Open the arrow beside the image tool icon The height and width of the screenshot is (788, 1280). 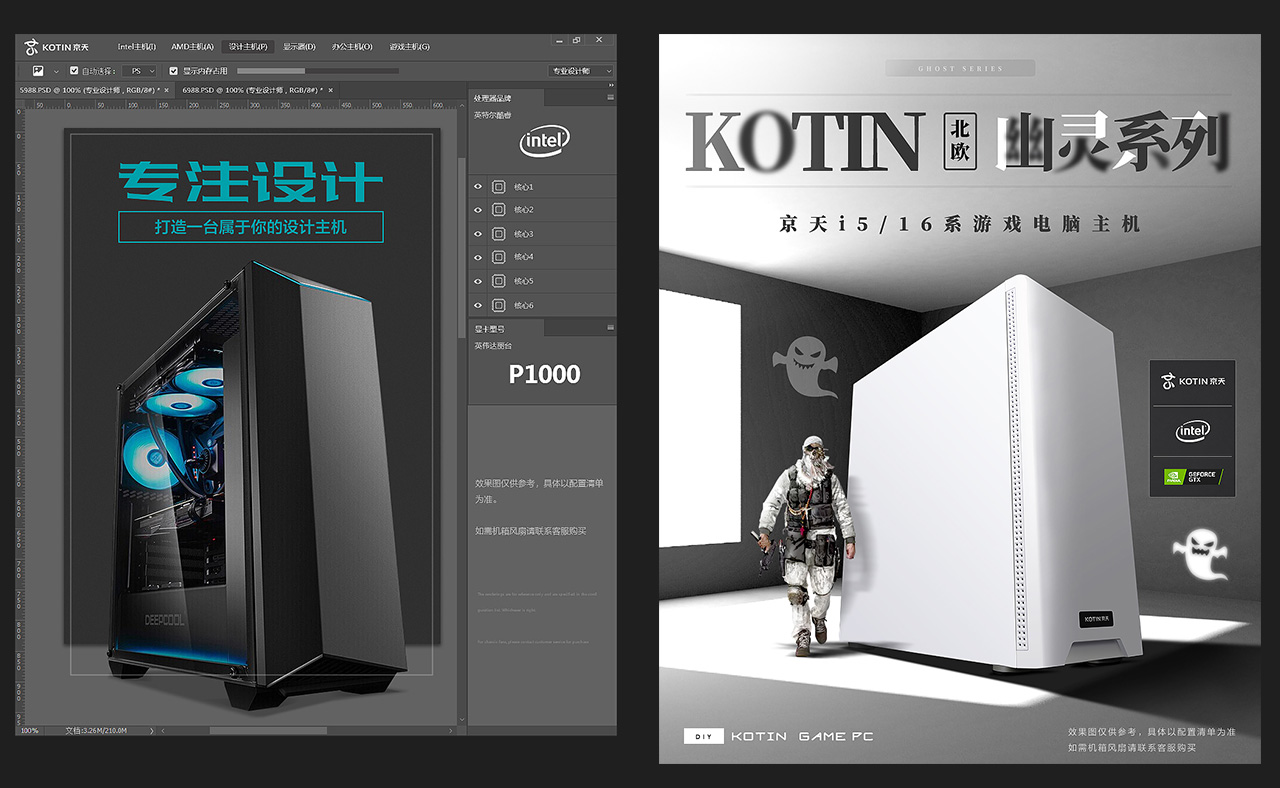[x=57, y=71]
